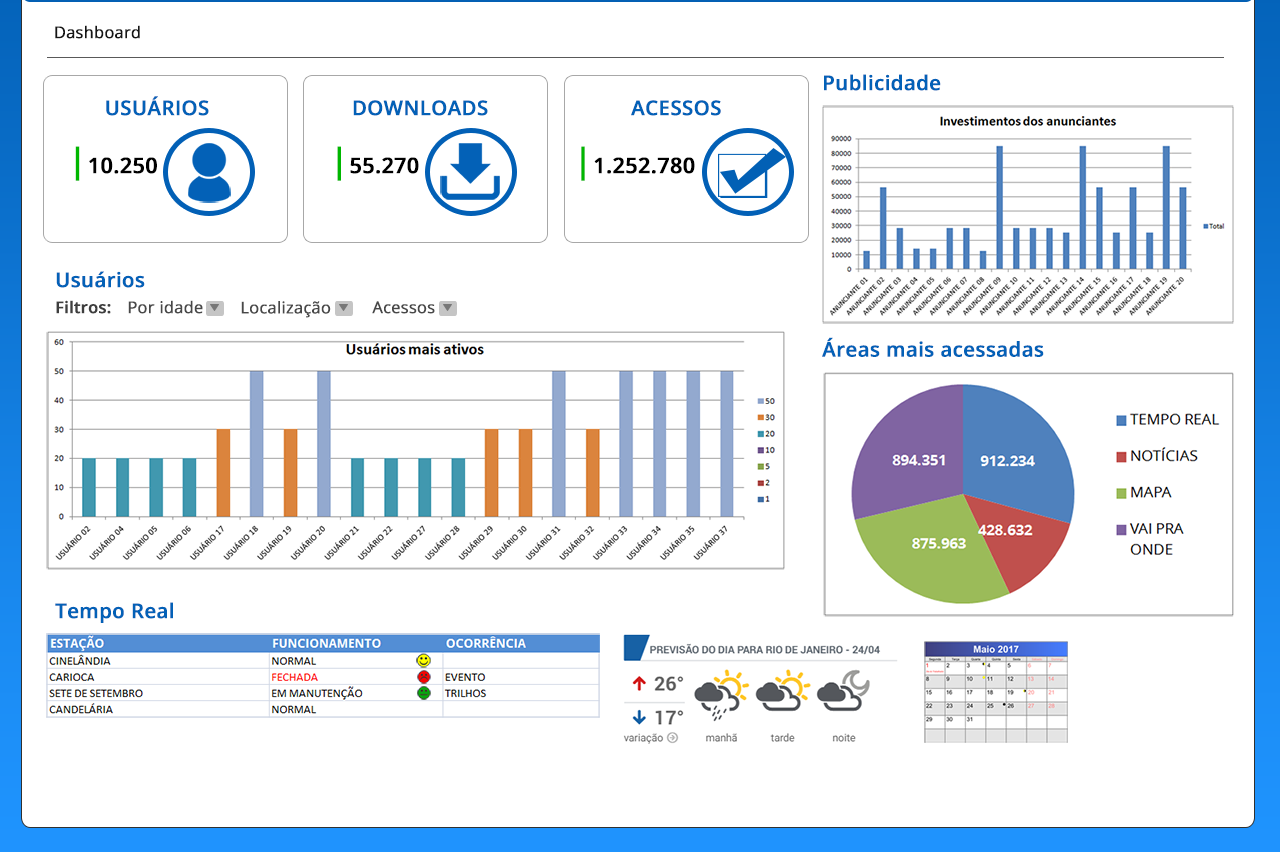Viewport: 1280px width, 852px height.
Task: Click the Estação column header
Action: (x=77, y=643)
